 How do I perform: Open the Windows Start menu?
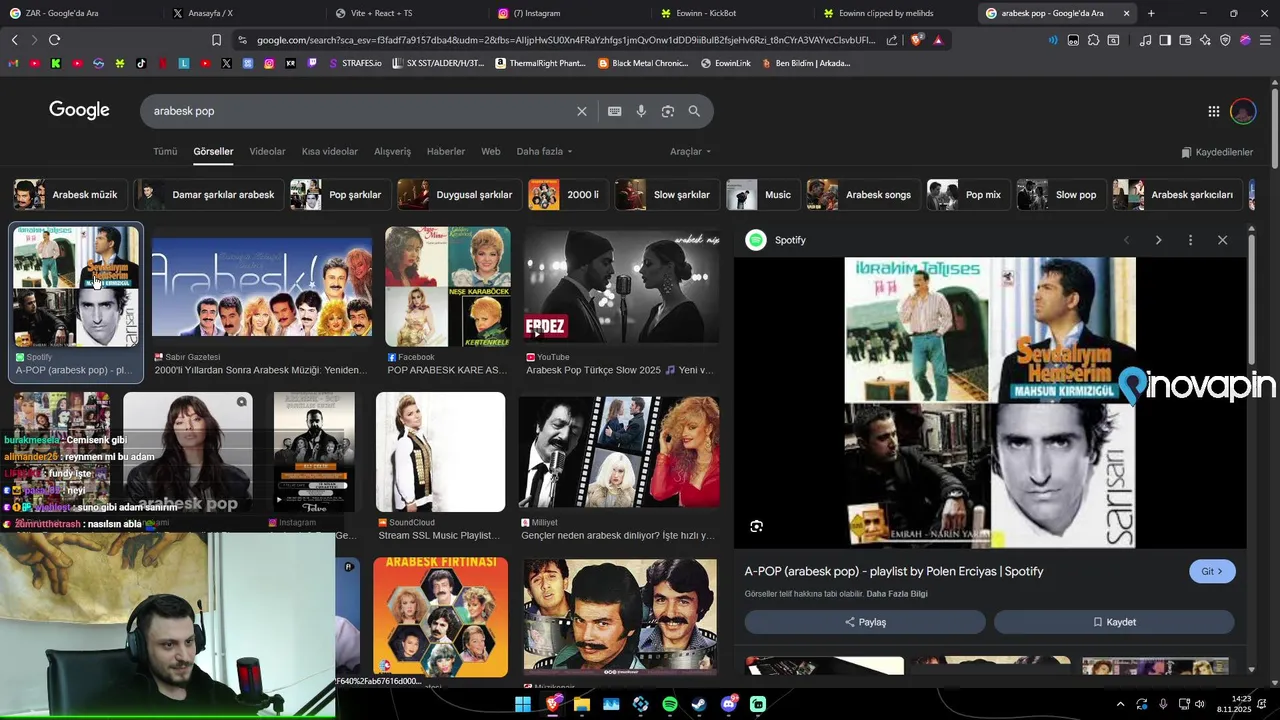point(523,704)
